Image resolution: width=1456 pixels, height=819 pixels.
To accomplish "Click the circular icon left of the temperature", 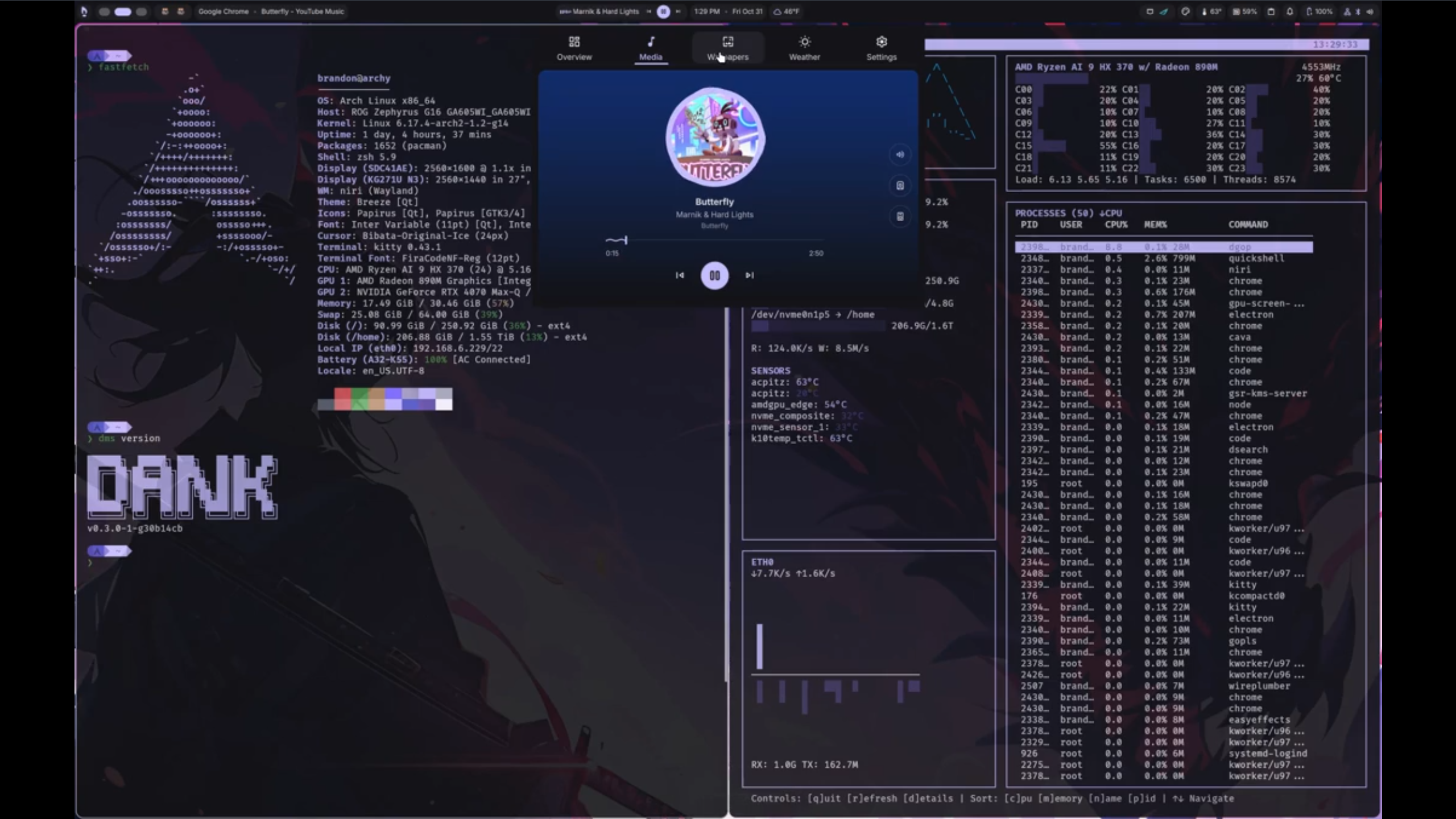I will pos(1185,11).
